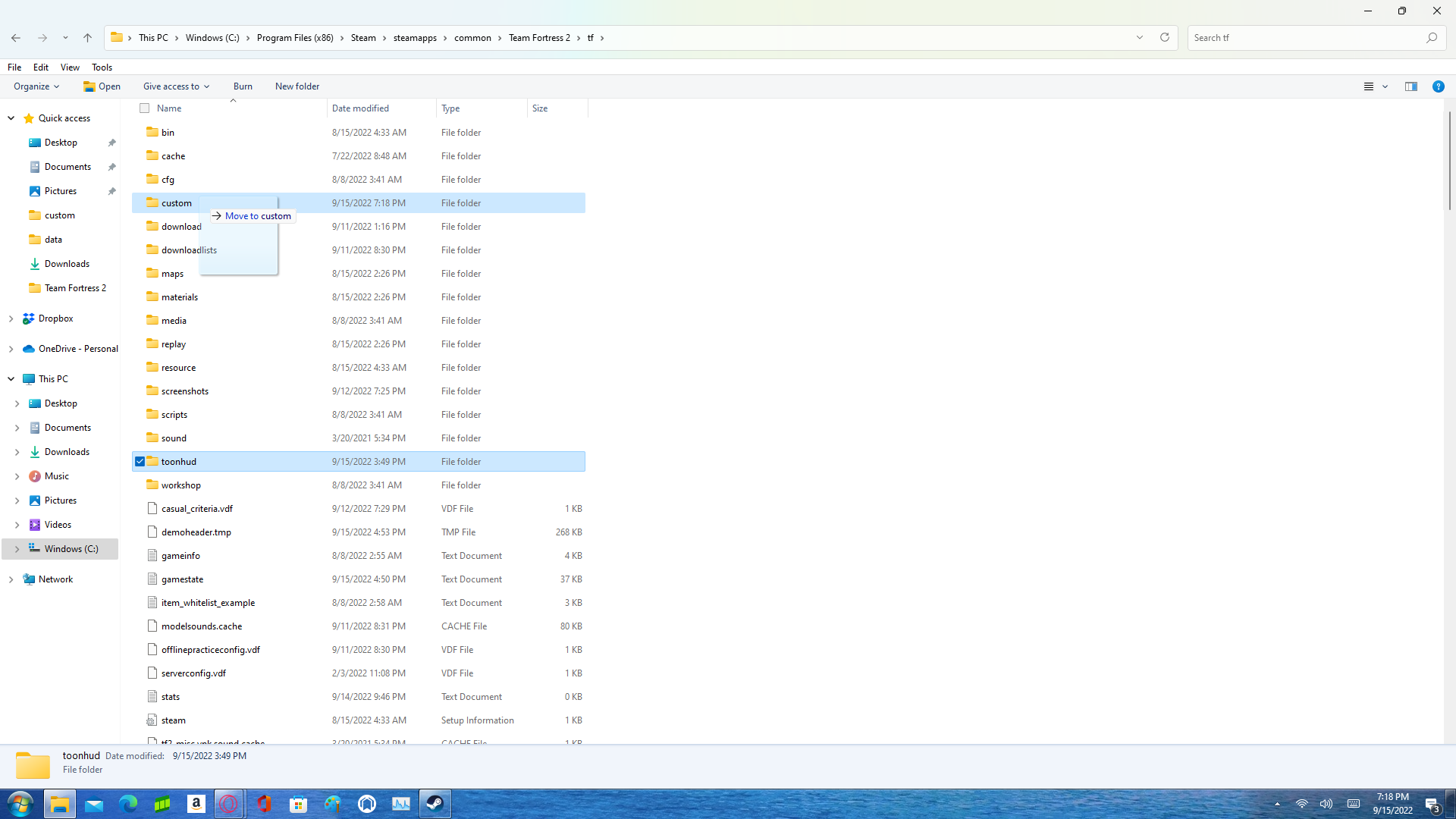Open the View menu
This screenshot has width=1456, height=819.
(70, 67)
